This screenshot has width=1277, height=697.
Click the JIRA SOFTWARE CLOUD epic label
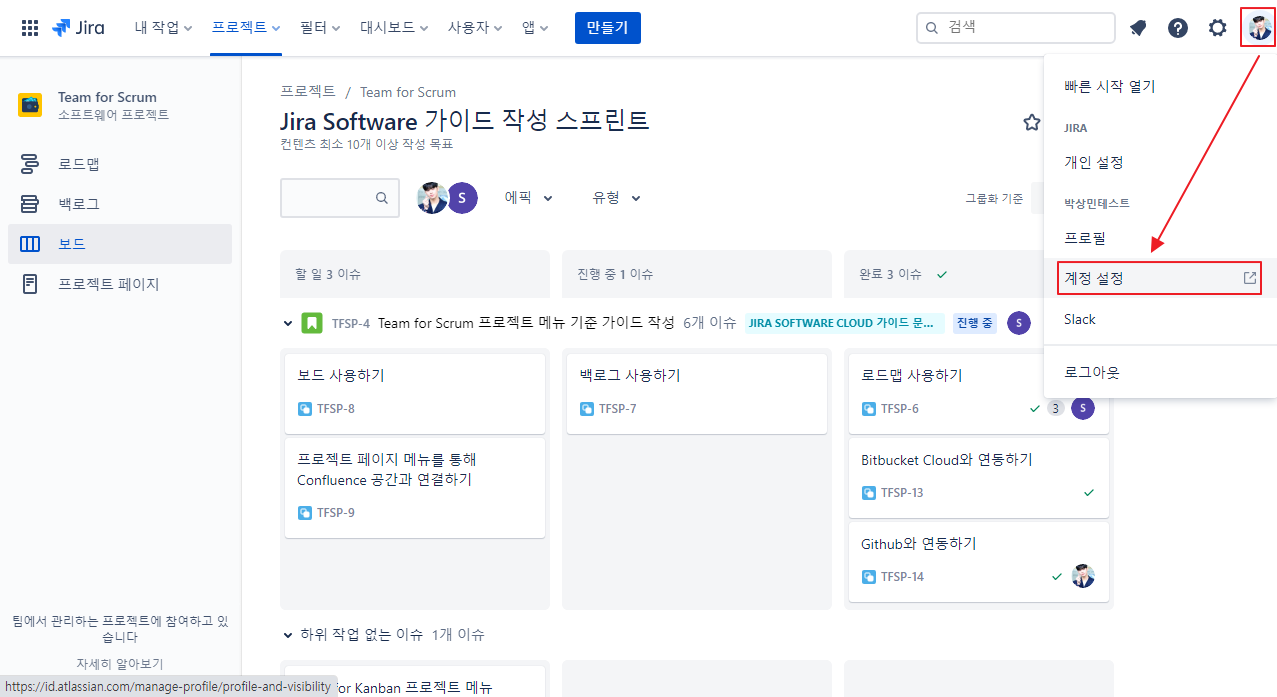pos(845,323)
